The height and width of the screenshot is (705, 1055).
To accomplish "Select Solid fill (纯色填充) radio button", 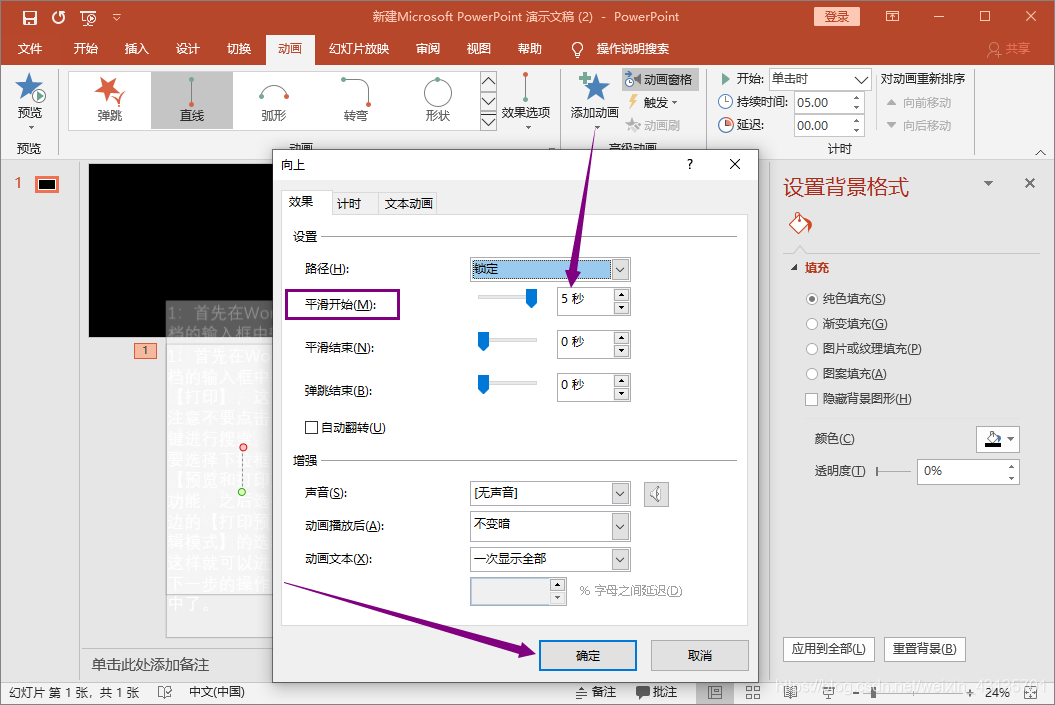I will point(811,299).
